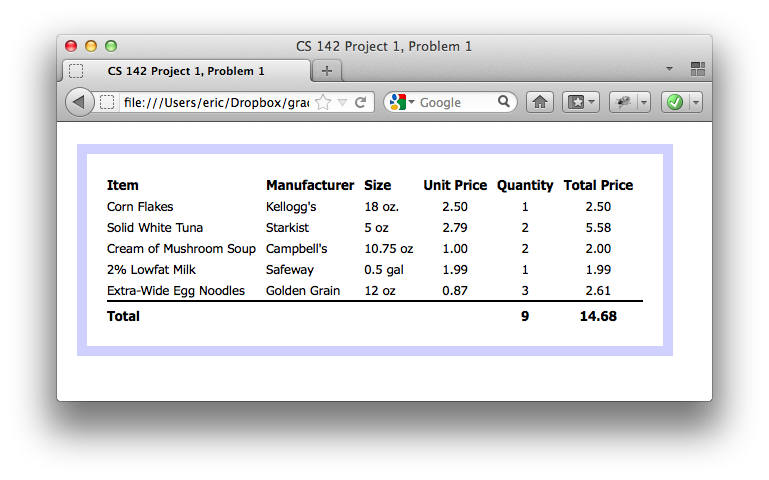This screenshot has height=480, width=769.
Task: Bookmark this page with the star icon
Action: [x=322, y=102]
